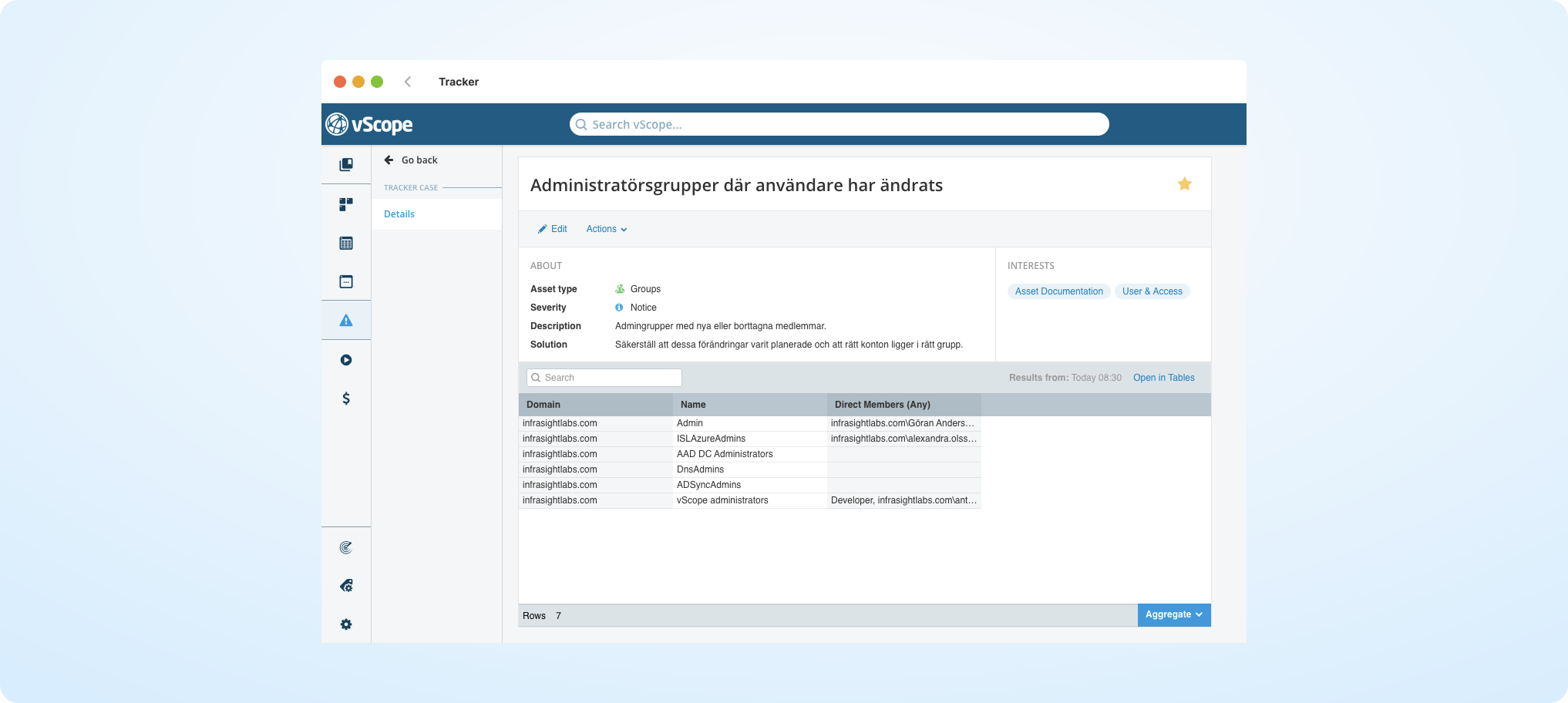Click the Rows 7 count in footer

click(542, 616)
